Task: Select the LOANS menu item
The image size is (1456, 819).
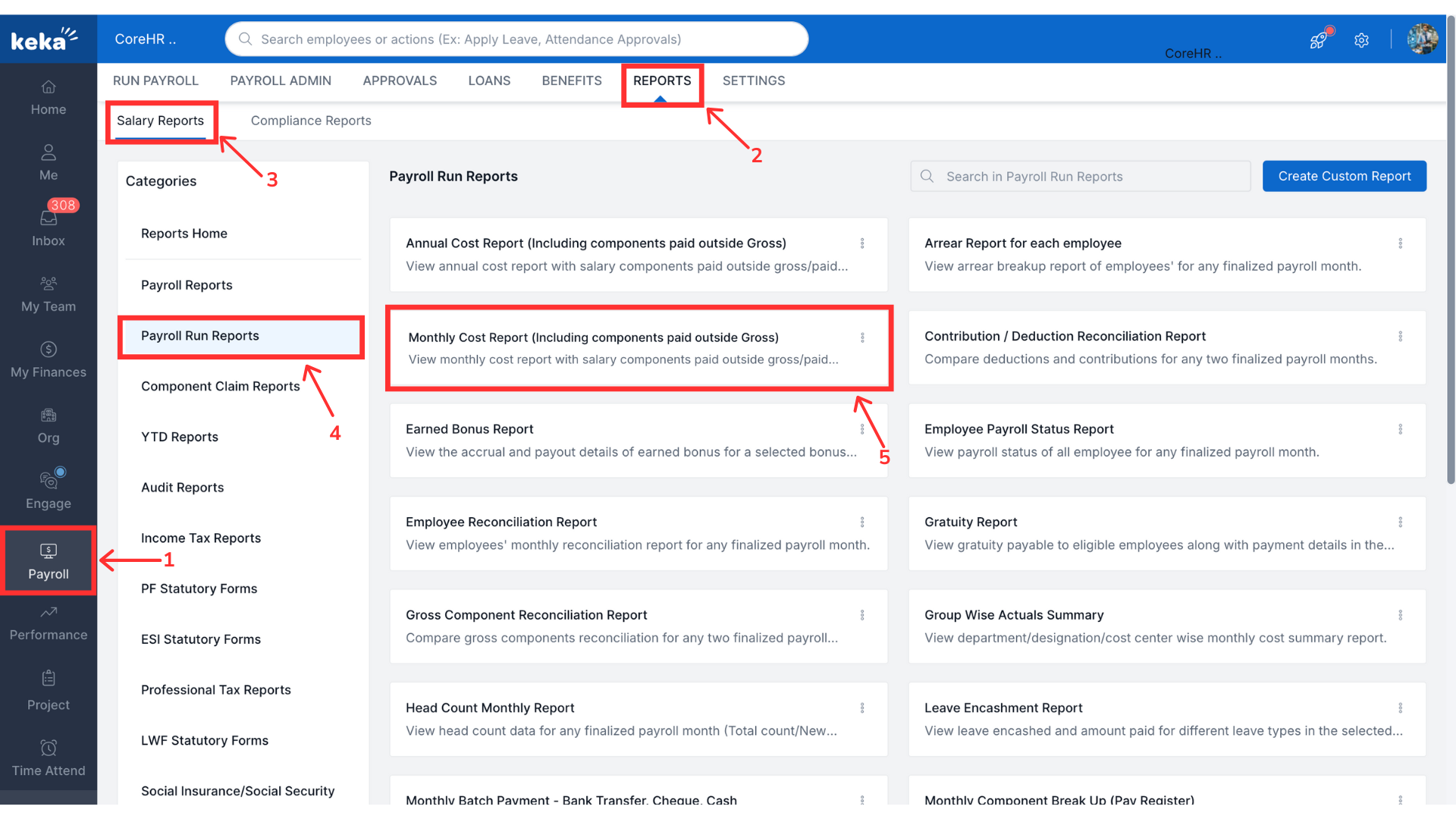Action: (x=489, y=80)
